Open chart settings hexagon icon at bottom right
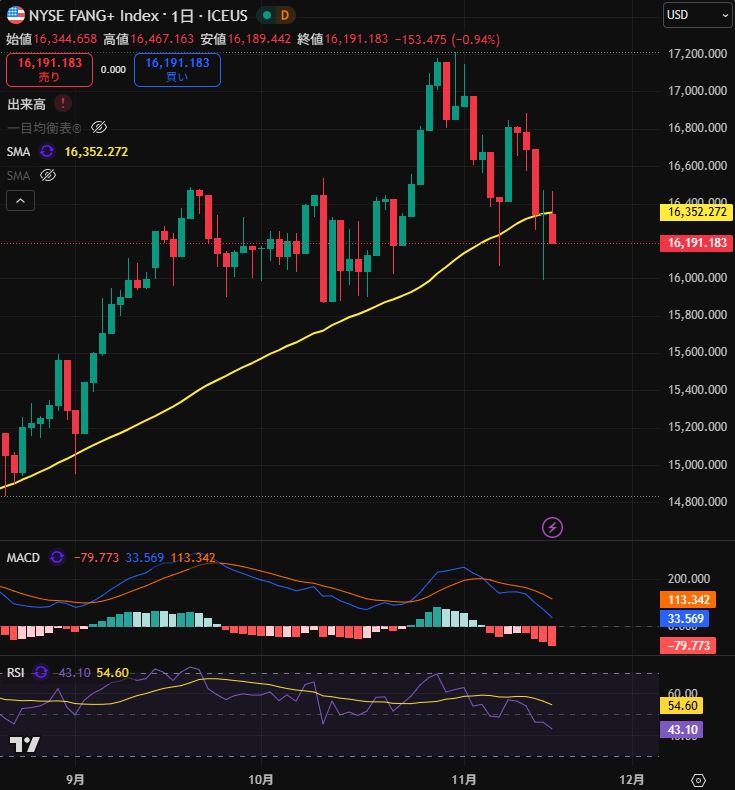This screenshot has width=735, height=790. 699,779
